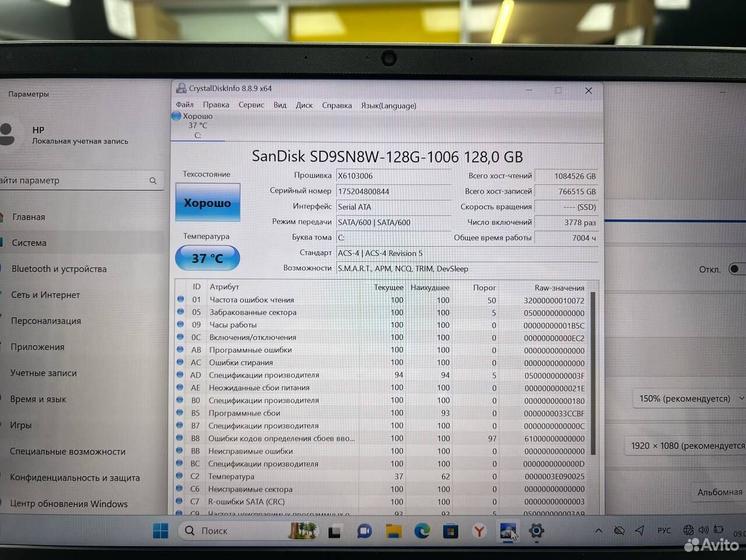Open the "Альбомная" orientation dropdown

point(720,492)
